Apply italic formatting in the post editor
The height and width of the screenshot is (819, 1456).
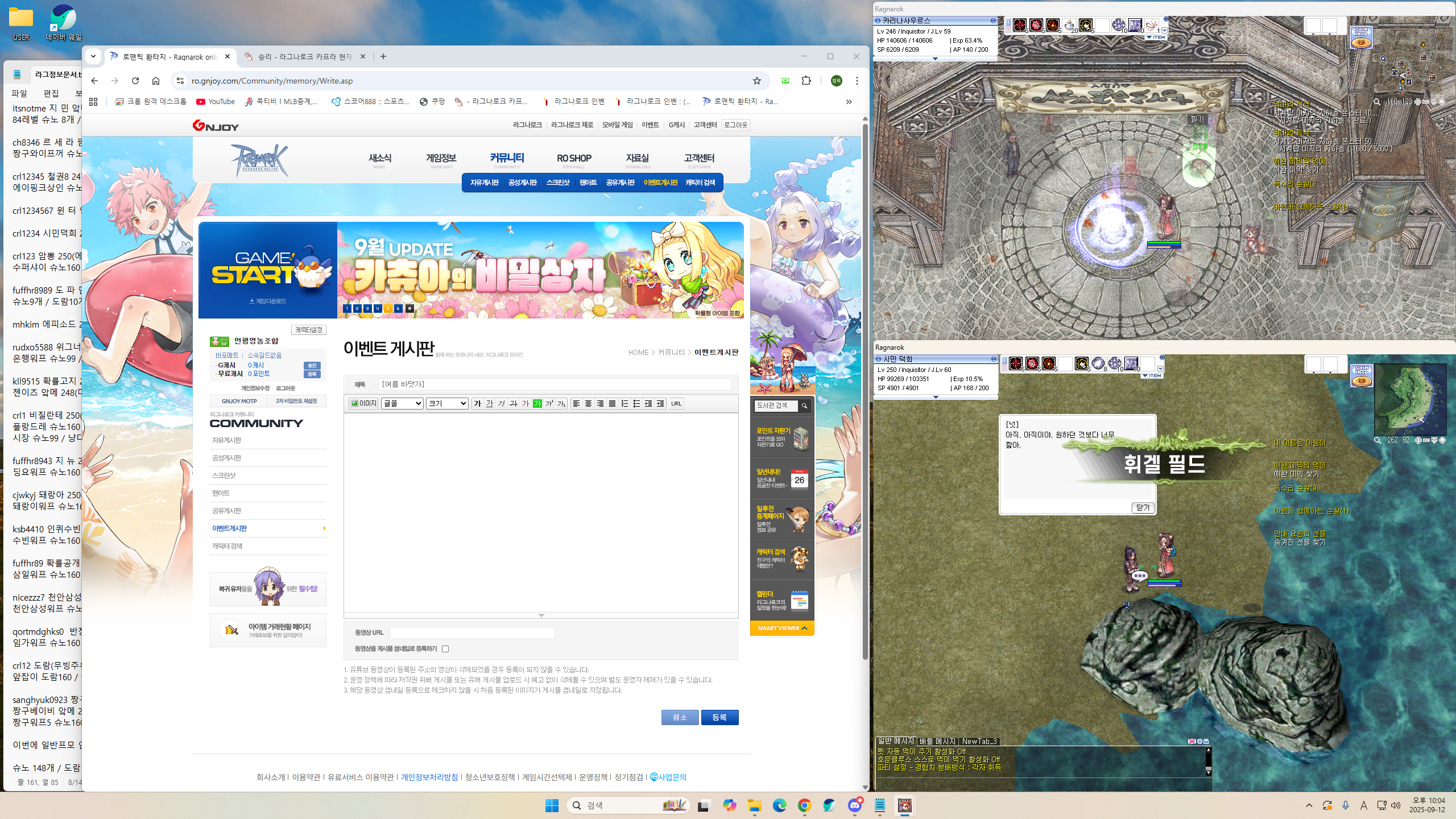502,403
